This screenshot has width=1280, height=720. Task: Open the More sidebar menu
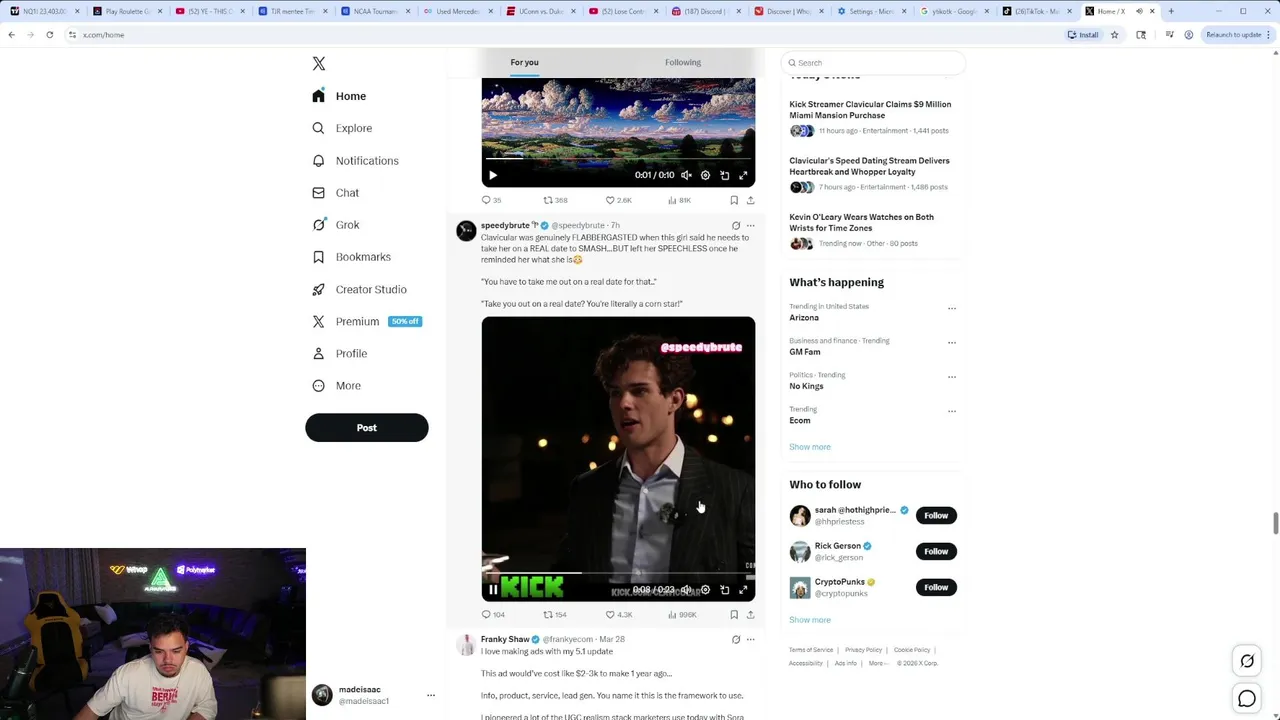click(x=336, y=385)
